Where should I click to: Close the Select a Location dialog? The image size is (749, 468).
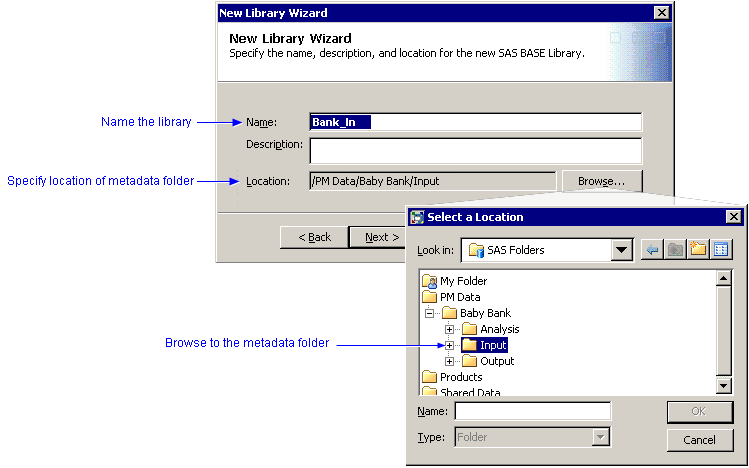[733, 217]
